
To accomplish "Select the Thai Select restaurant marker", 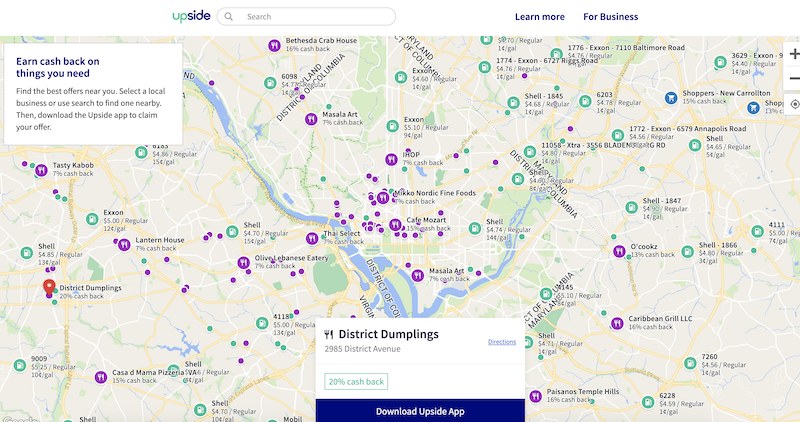I will click(312, 238).
